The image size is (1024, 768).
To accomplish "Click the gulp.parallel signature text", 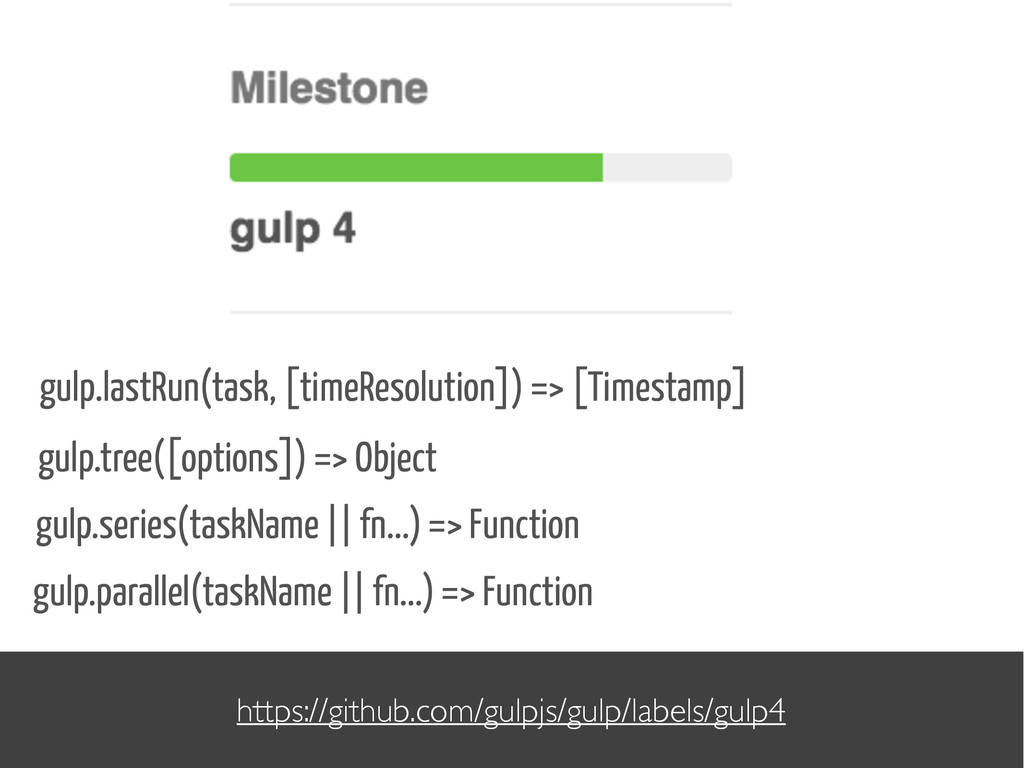I will pyautogui.click(x=313, y=593).
